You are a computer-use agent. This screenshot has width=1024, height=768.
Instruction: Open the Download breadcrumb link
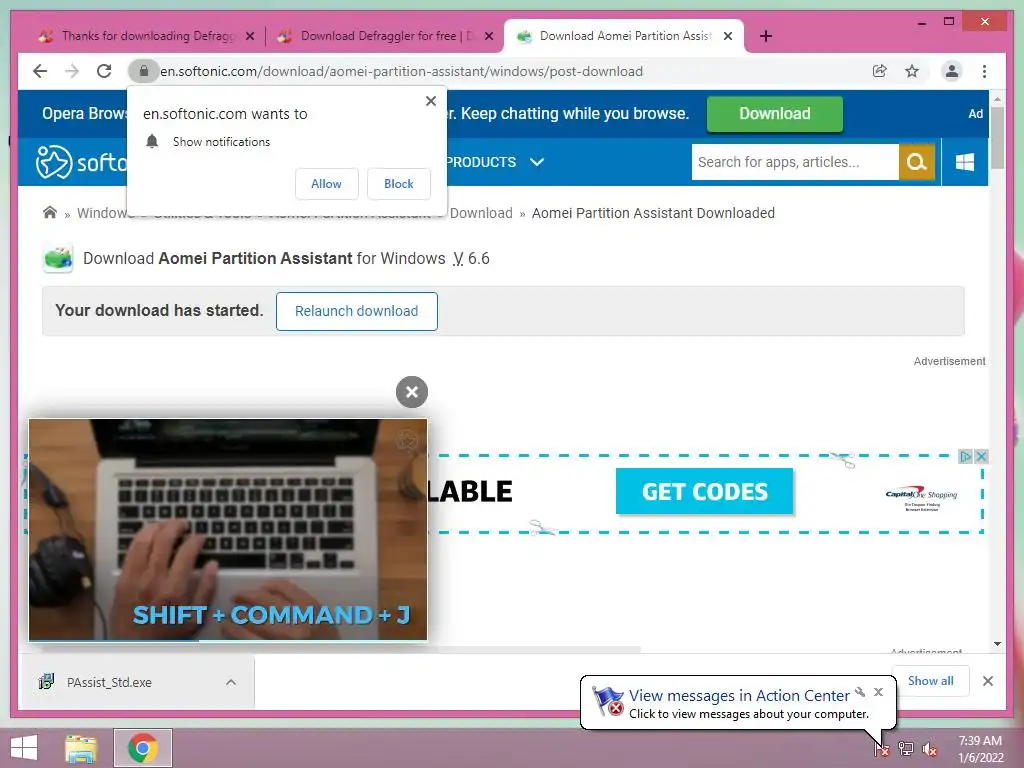pyautogui.click(x=481, y=213)
